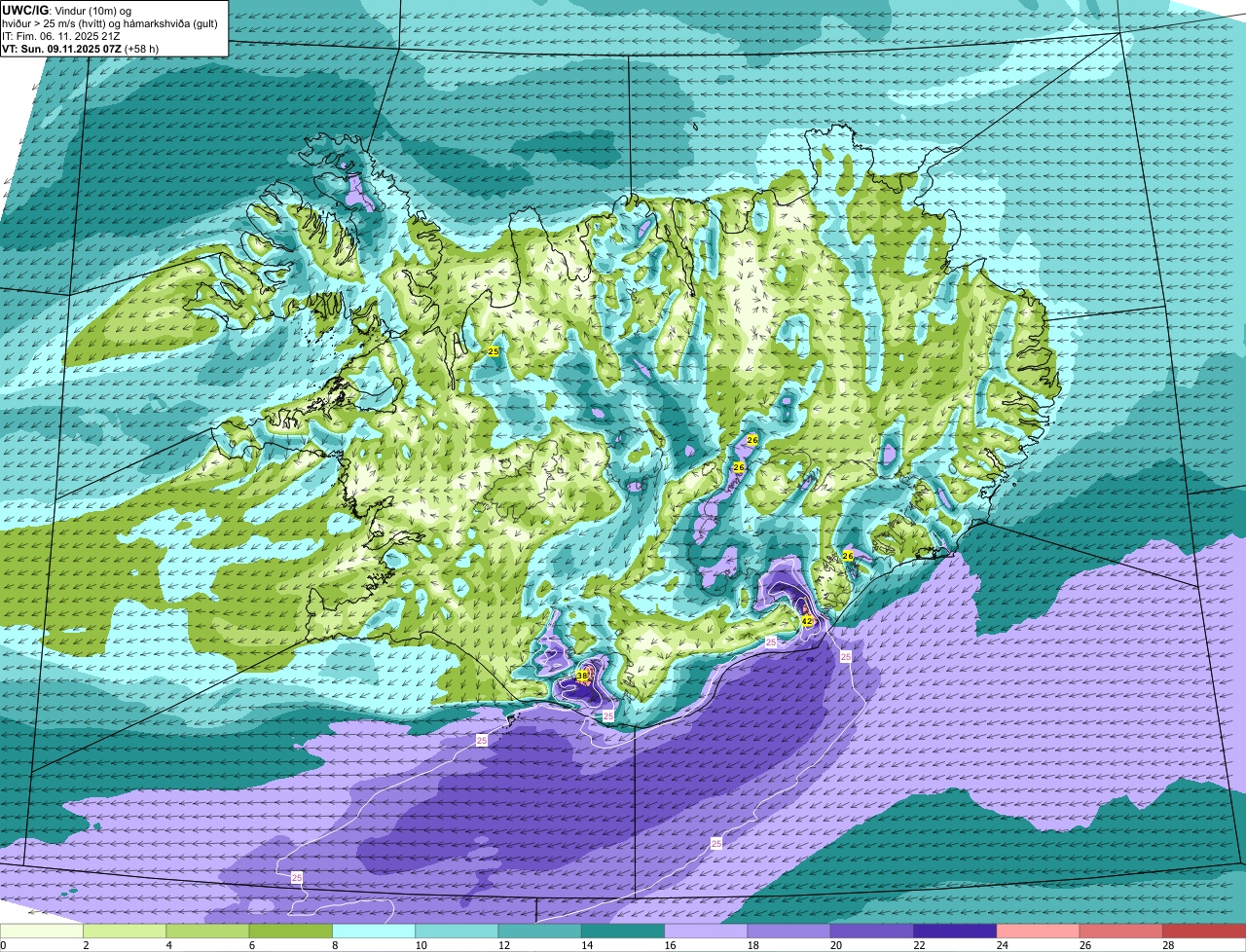Select the 26–28 m/s salmon legend swatch
1246x952 pixels.
(x=1121, y=932)
